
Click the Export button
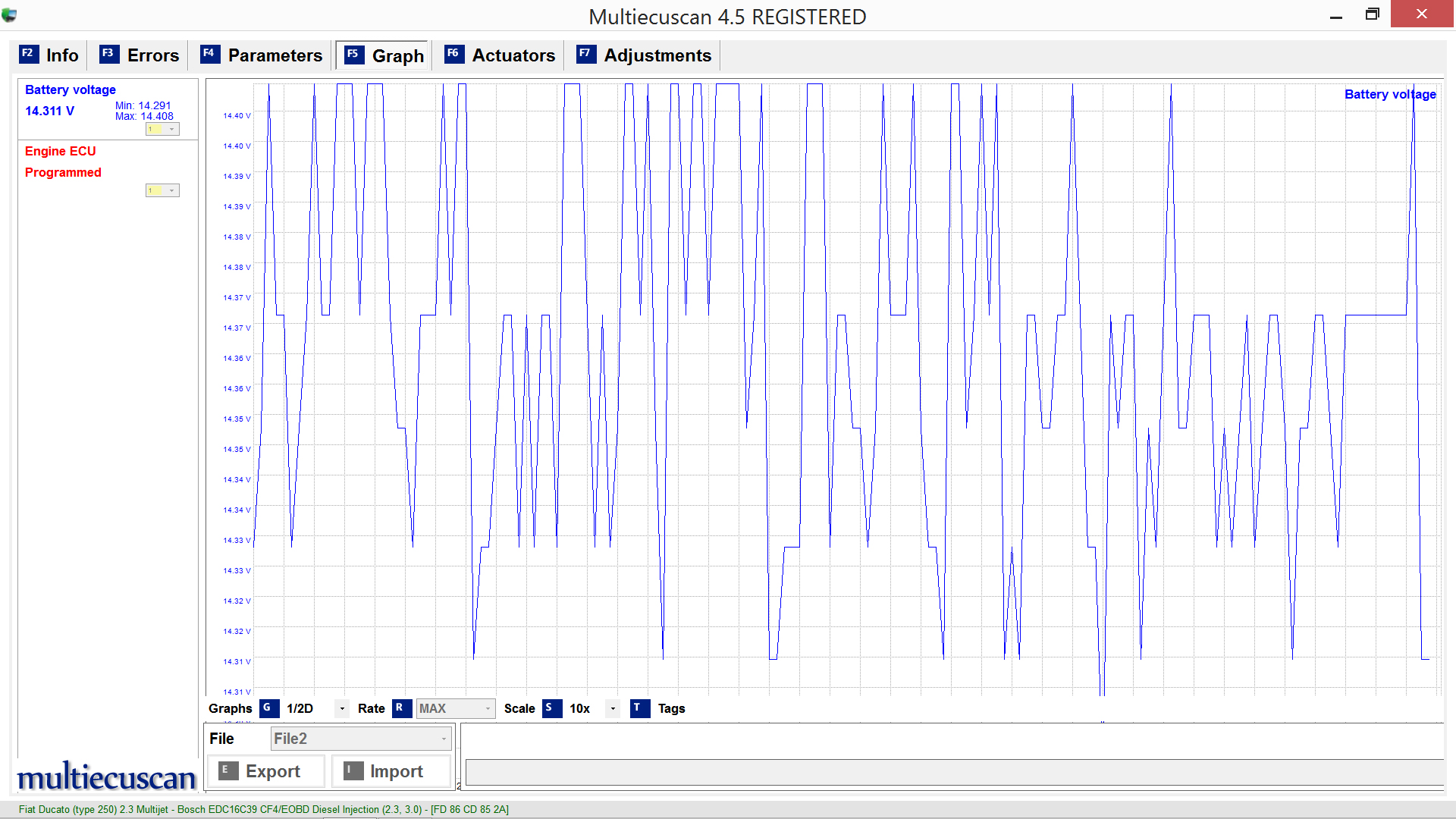coord(265,771)
